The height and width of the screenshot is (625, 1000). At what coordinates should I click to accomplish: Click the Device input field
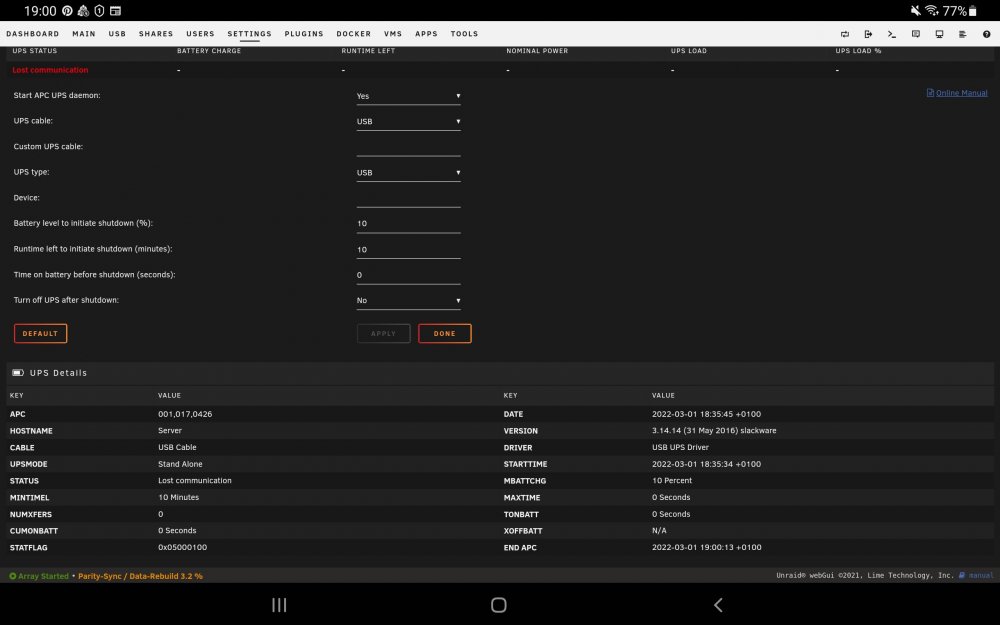click(408, 198)
